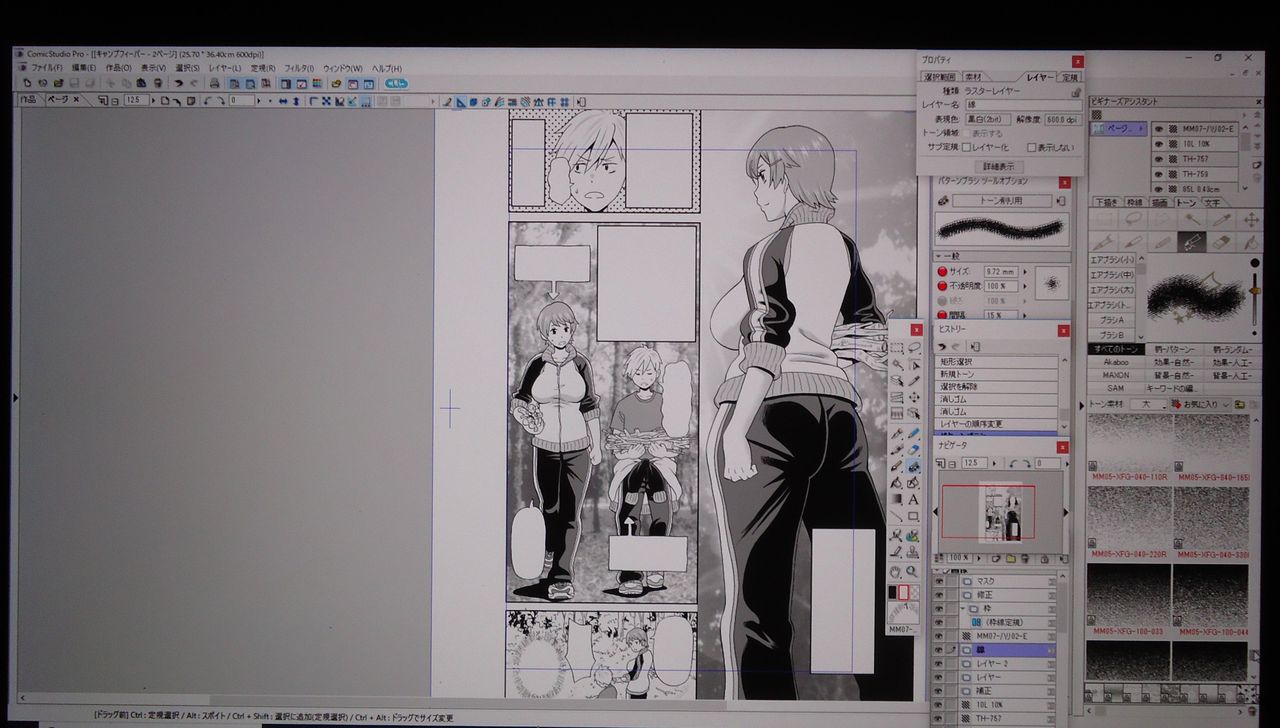Image resolution: width=1280 pixels, height=728 pixels.
Task: Hide the 線 layer
Action: tap(938, 649)
